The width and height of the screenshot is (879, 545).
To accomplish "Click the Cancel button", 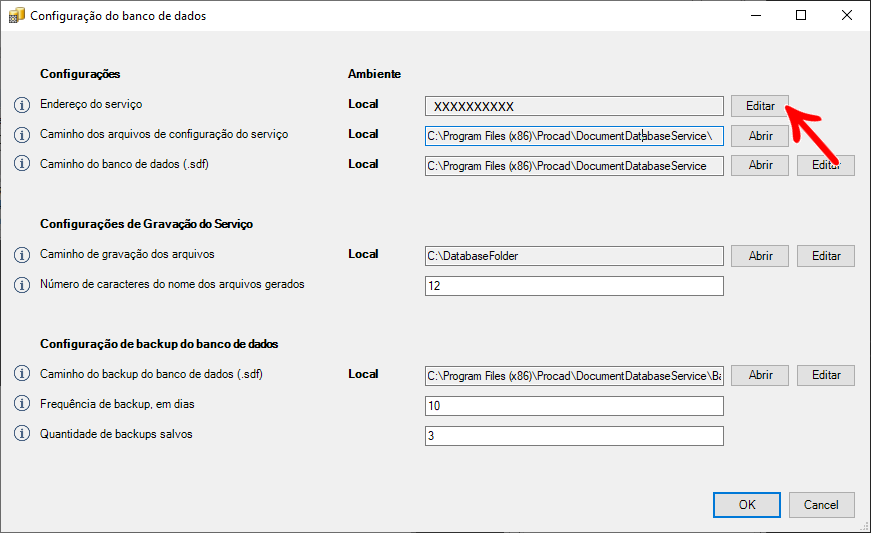I will [x=821, y=505].
